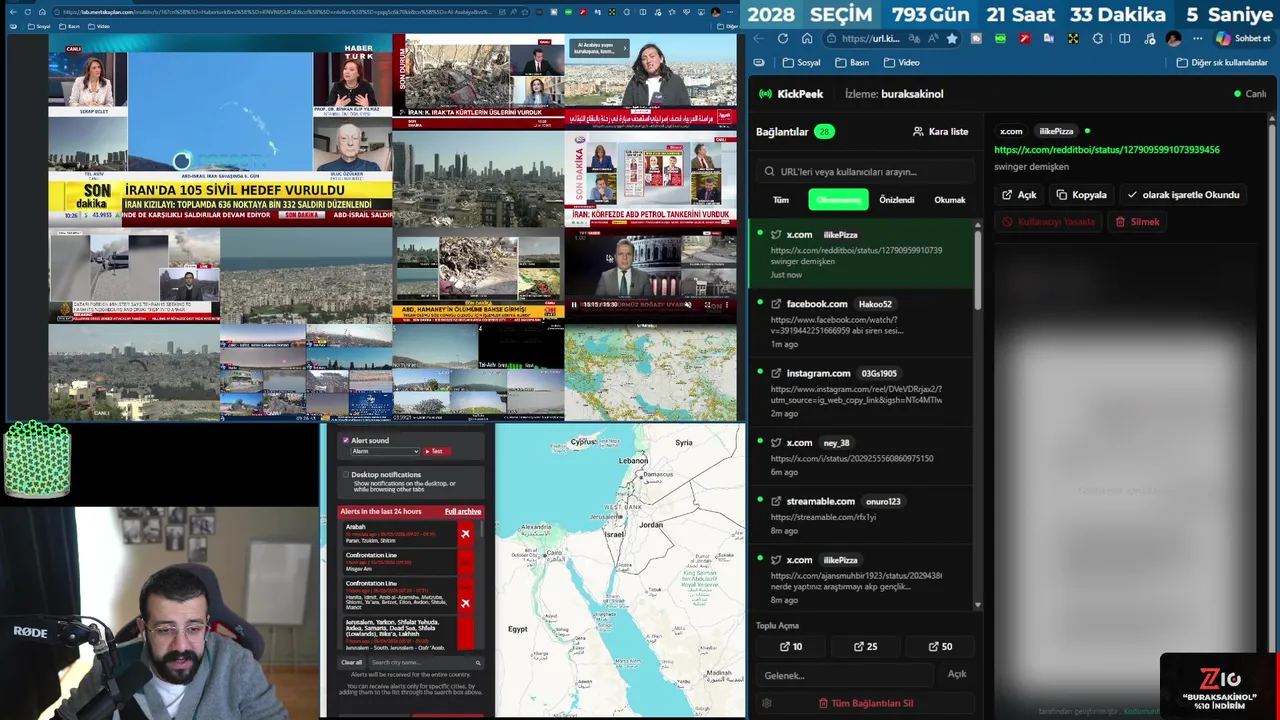This screenshot has height=720, width=1280.
Task: Bulk open 25 links
Action: point(865,646)
